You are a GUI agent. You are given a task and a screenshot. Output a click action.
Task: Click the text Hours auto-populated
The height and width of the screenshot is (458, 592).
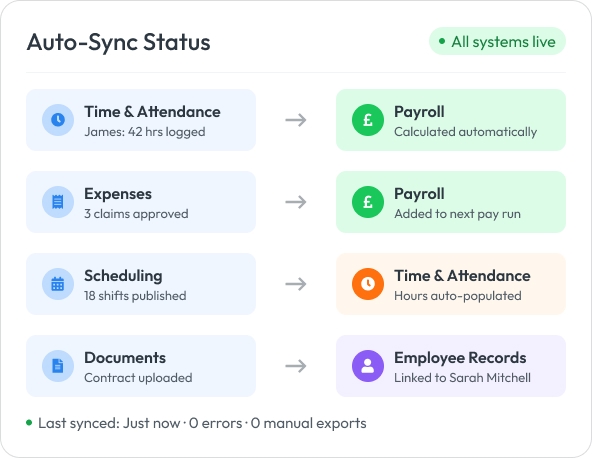click(x=458, y=296)
